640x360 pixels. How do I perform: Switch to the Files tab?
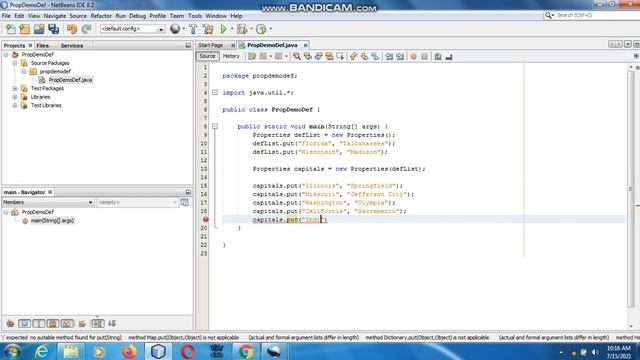pos(42,45)
